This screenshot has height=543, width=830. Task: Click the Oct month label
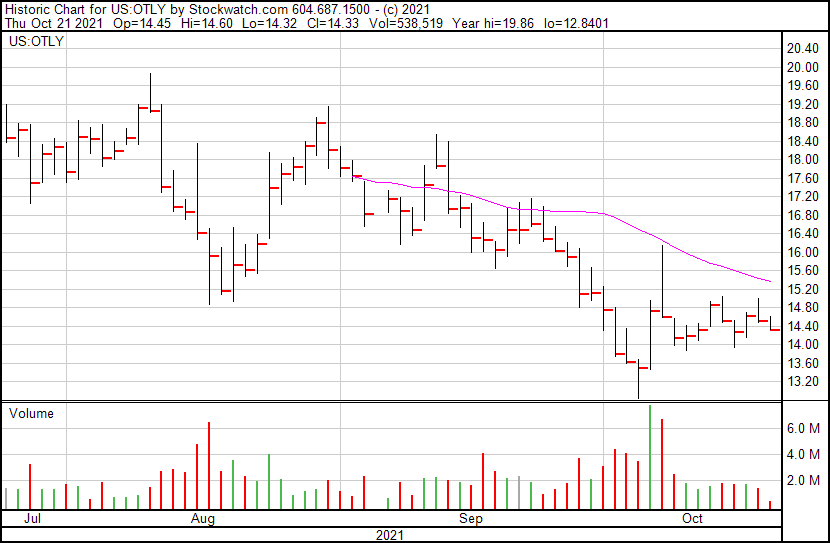[x=692, y=518]
